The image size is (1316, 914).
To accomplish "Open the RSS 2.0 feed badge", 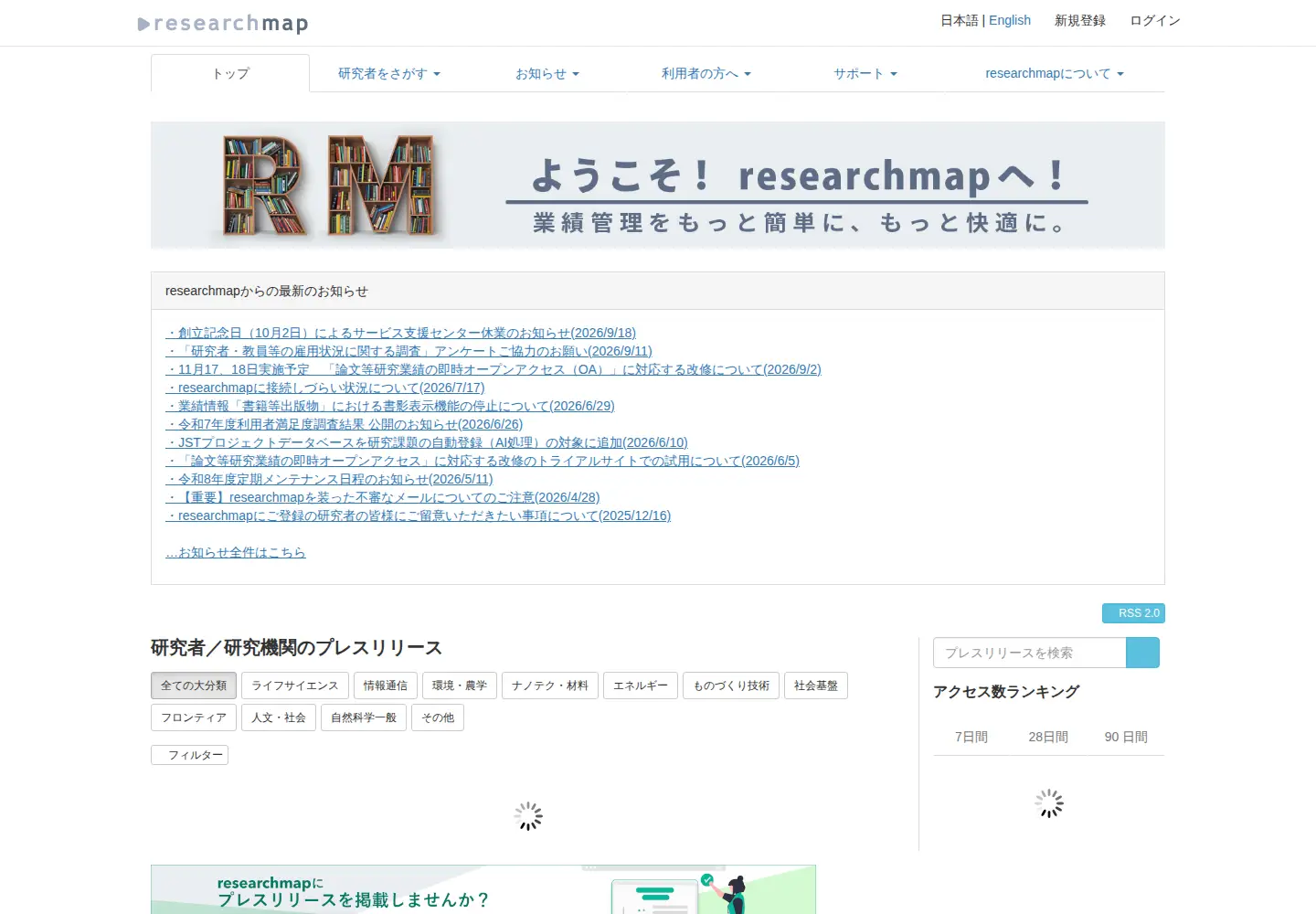I will 1133,613.
